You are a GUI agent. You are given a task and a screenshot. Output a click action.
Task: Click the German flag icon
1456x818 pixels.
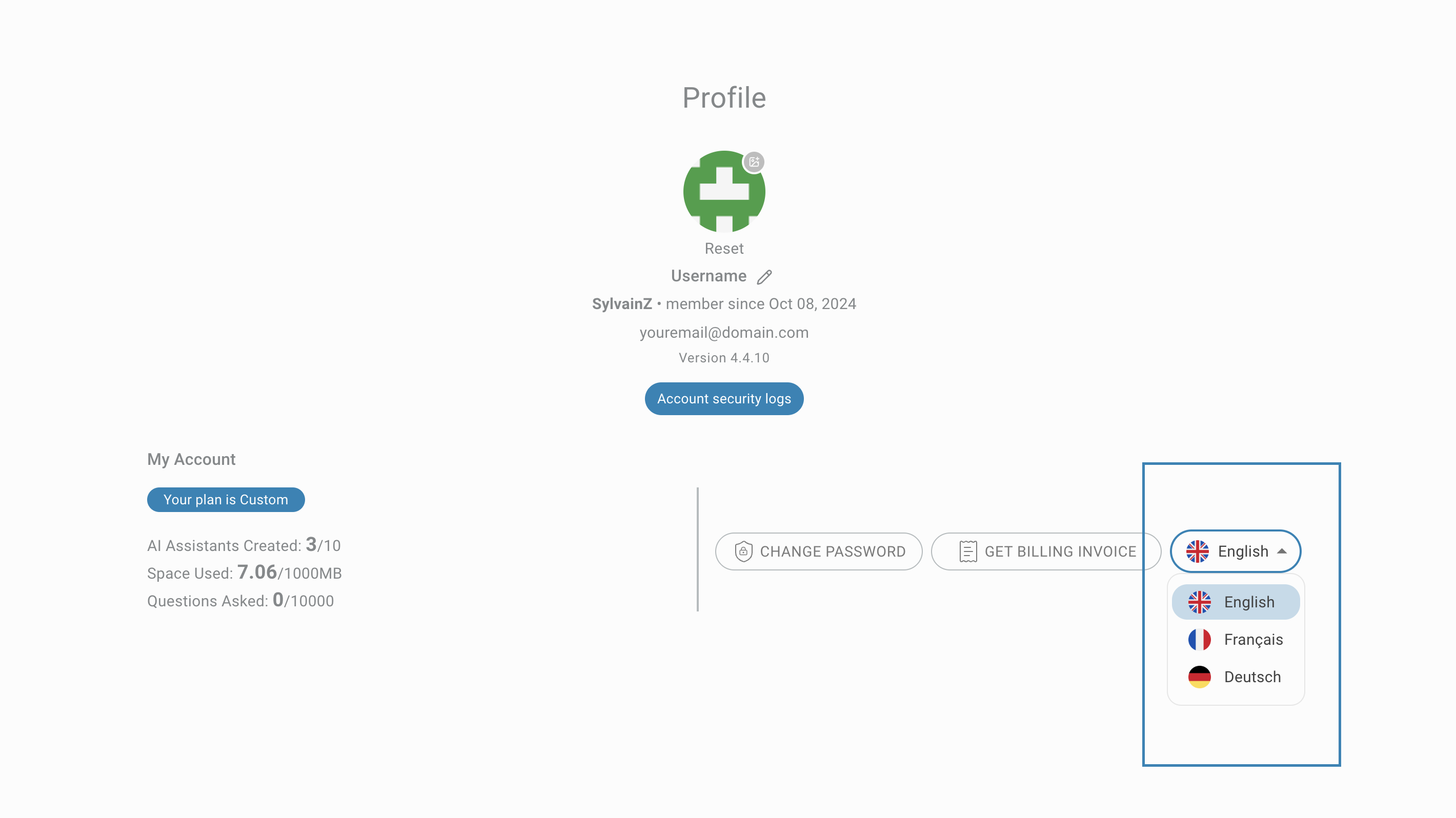1199,677
